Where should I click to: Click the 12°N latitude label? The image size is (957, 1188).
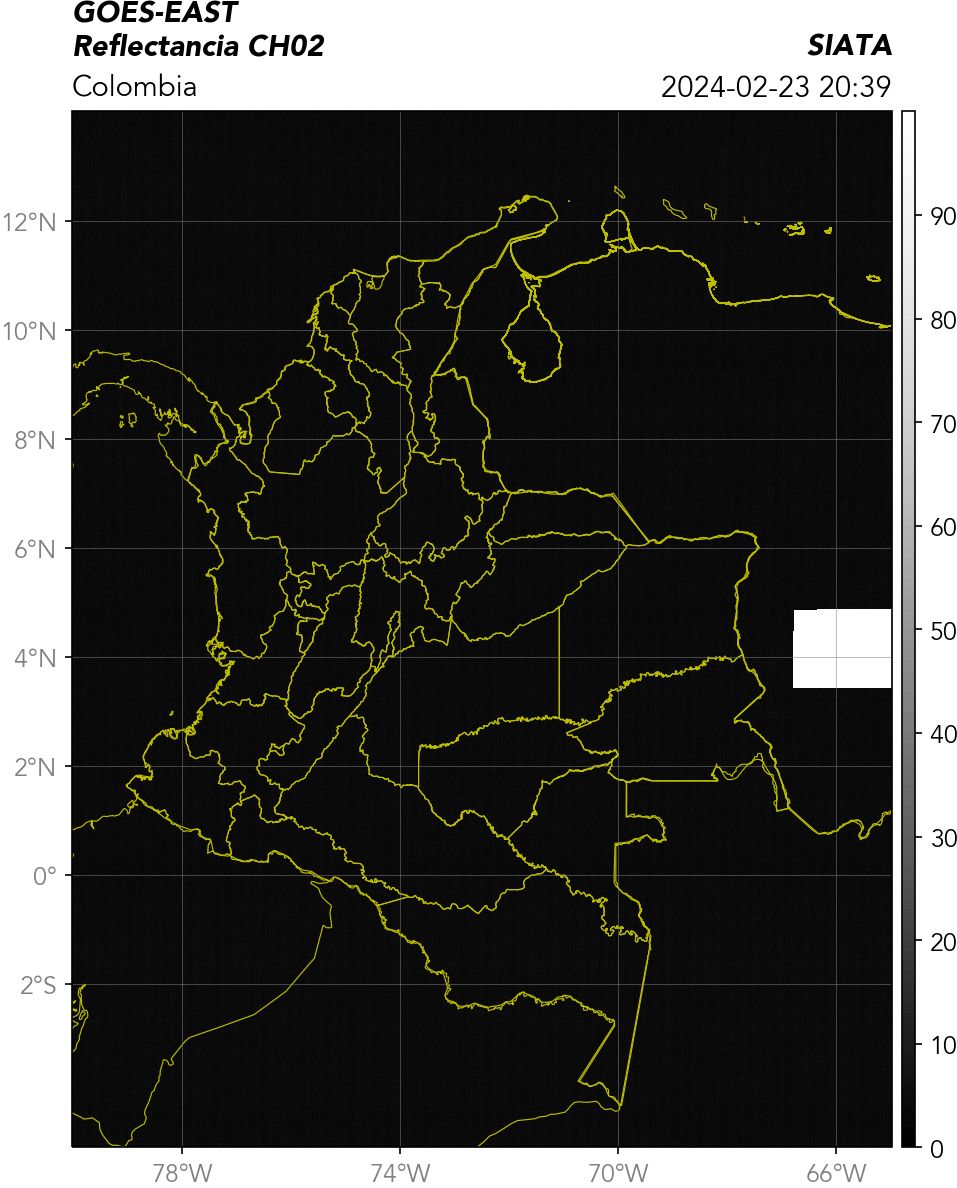pyautogui.click(x=30, y=222)
